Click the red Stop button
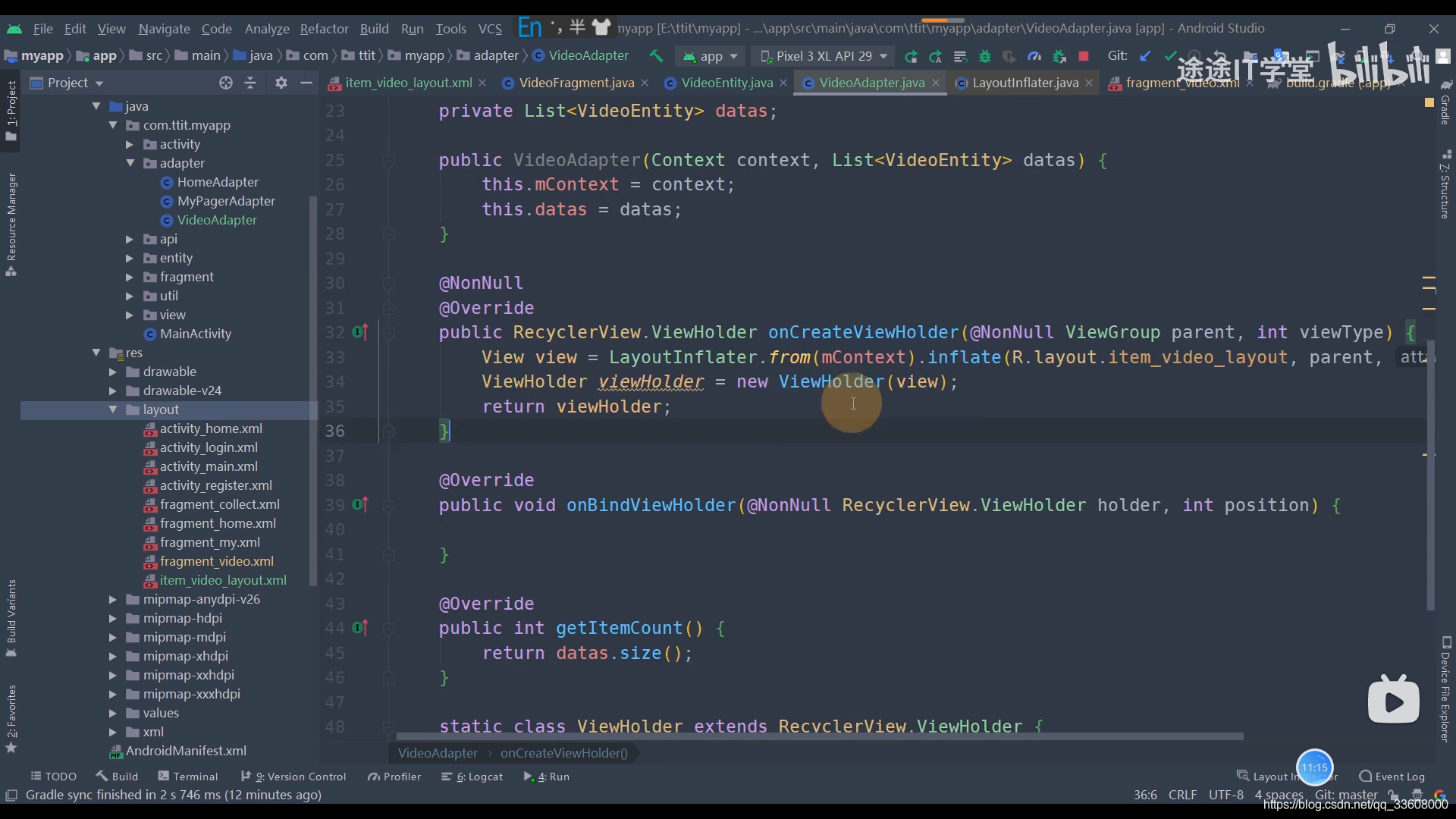Viewport: 1456px width, 819px height. (x=1084, y=56)
